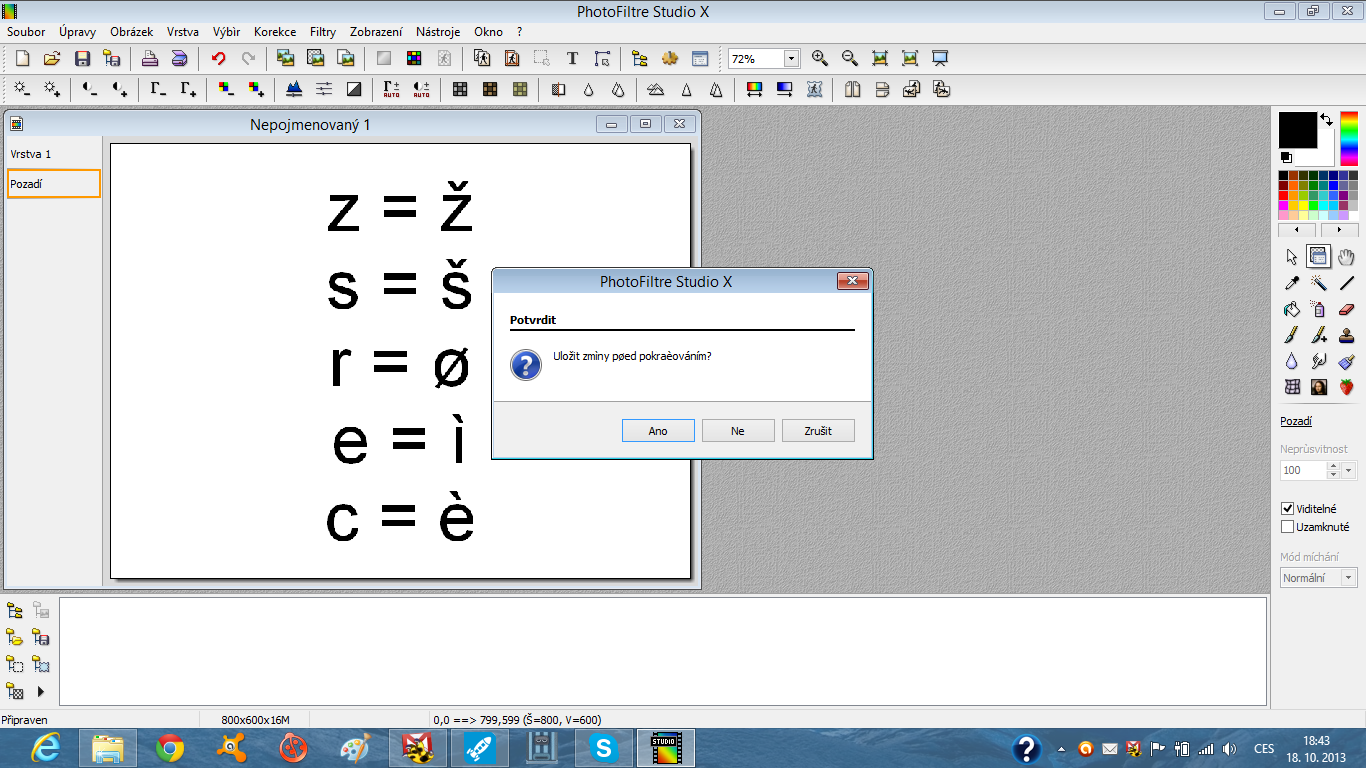The image size is (1366, 768).
Task: Swap foreground and background colors
Action: [1326, 119]
